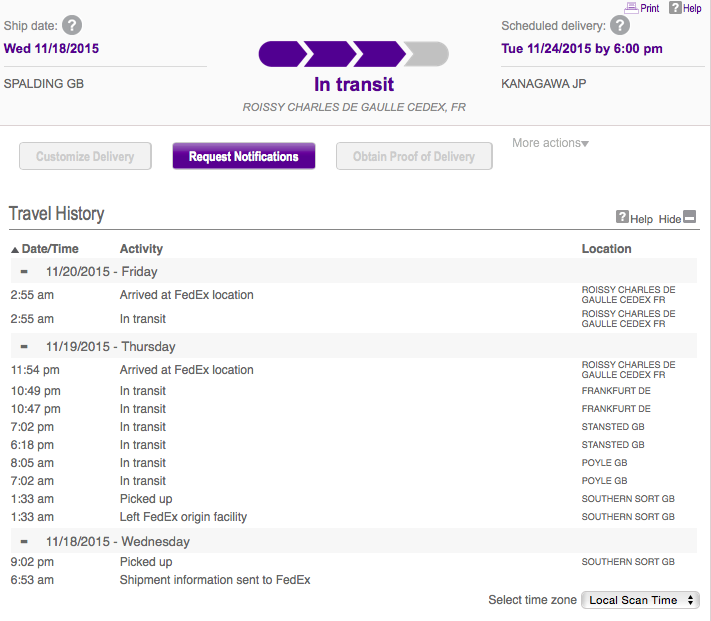Click the shipment progress status bar
The width and height of the screenshot is (711, 621).
pyautogui.click(x=354, y=54)
